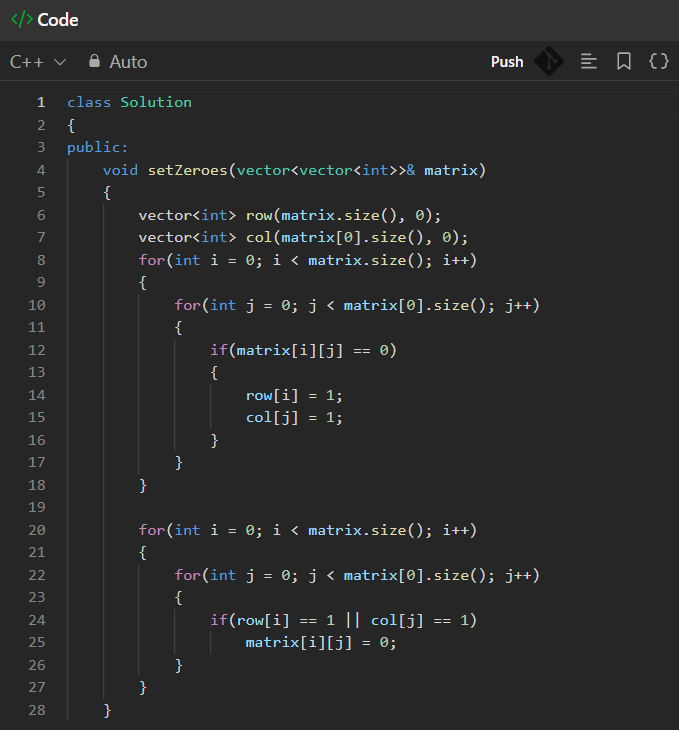Click line number 28 in the gutter
Image resolution: width=679 pixels, height=730 pixels.
[x=37, y=710]
